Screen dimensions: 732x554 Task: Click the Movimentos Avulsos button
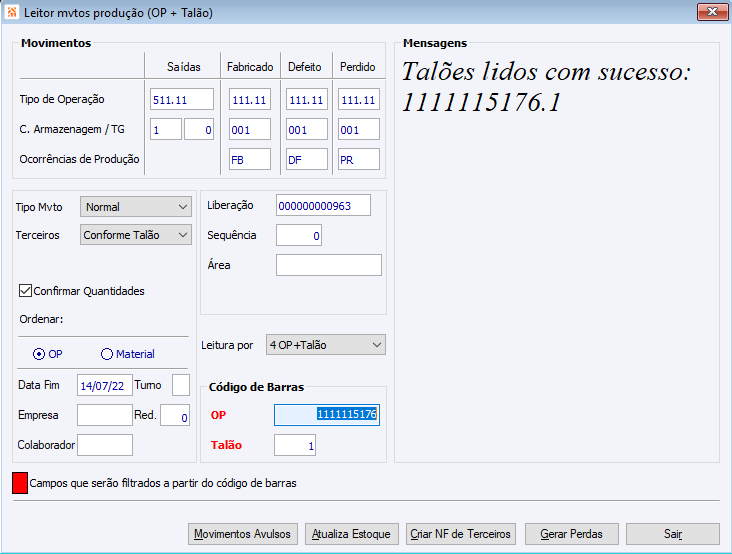pos(243,534)
